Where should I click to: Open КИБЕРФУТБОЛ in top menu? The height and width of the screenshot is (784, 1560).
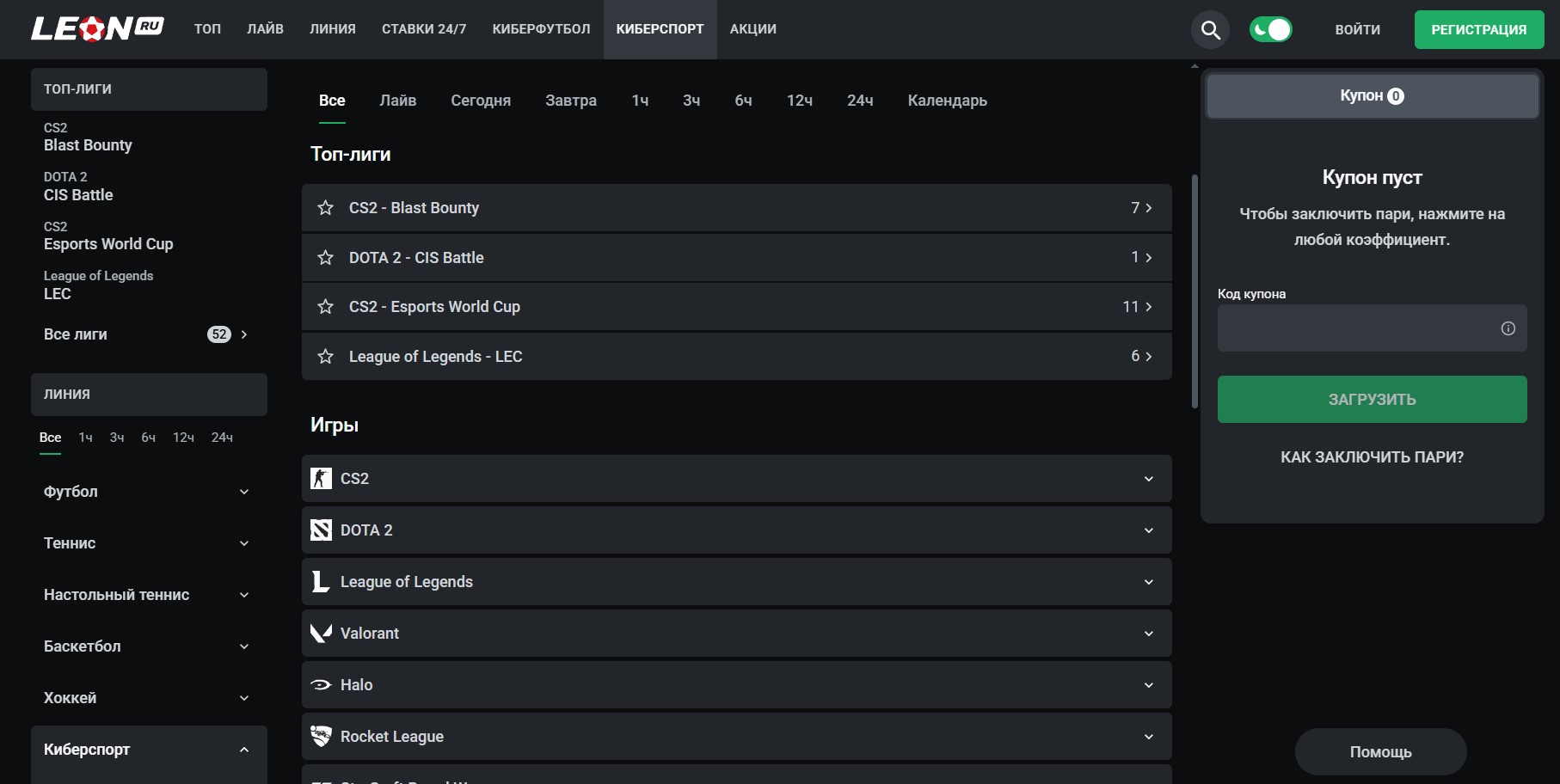pyautogui.click(x=541, y=29)
